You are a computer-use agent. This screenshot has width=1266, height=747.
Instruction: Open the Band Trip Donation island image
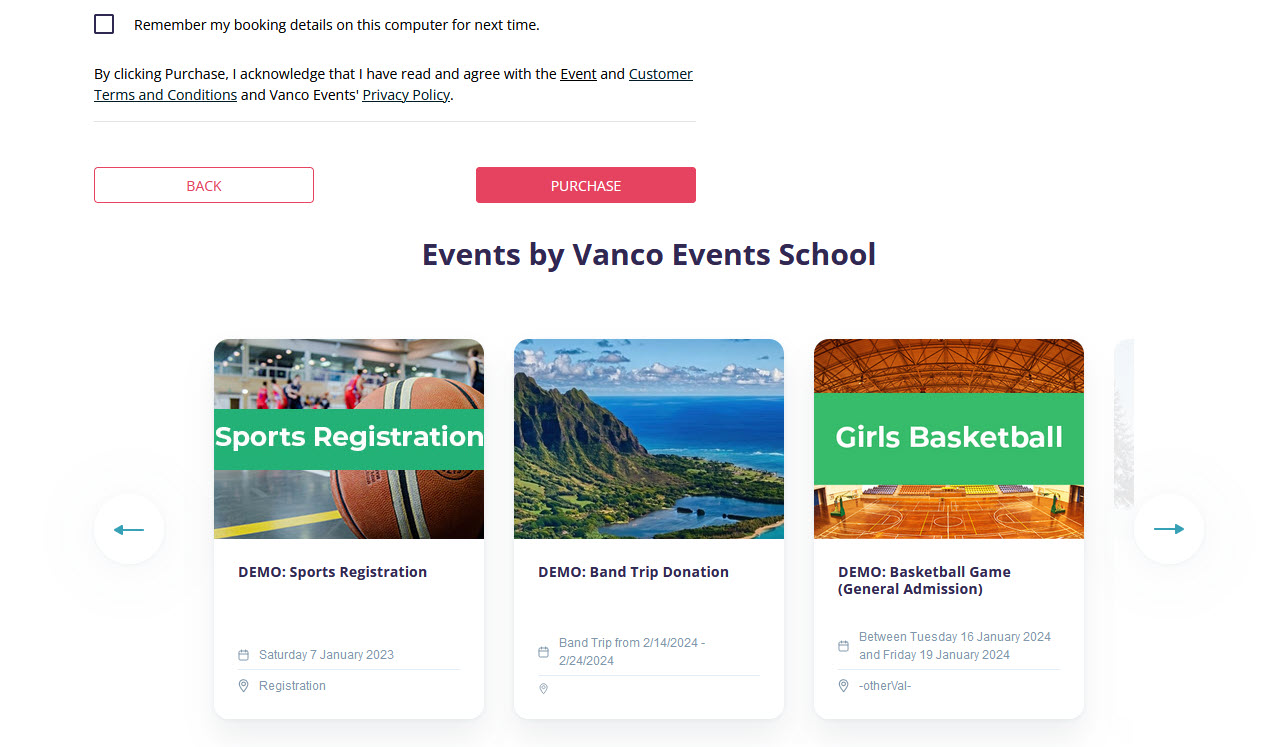pos(649,438)
